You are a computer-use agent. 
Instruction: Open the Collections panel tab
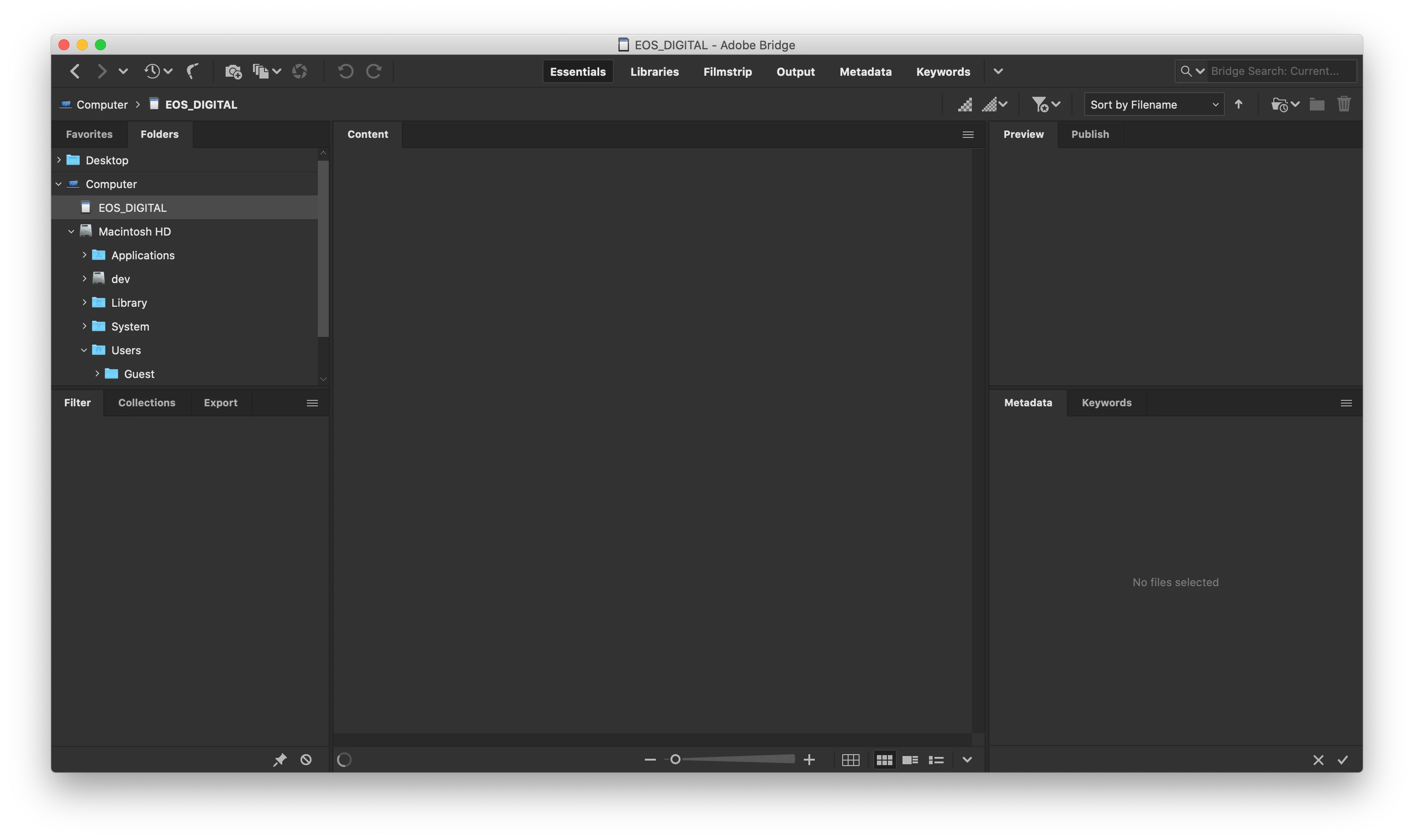coord(147,403)
